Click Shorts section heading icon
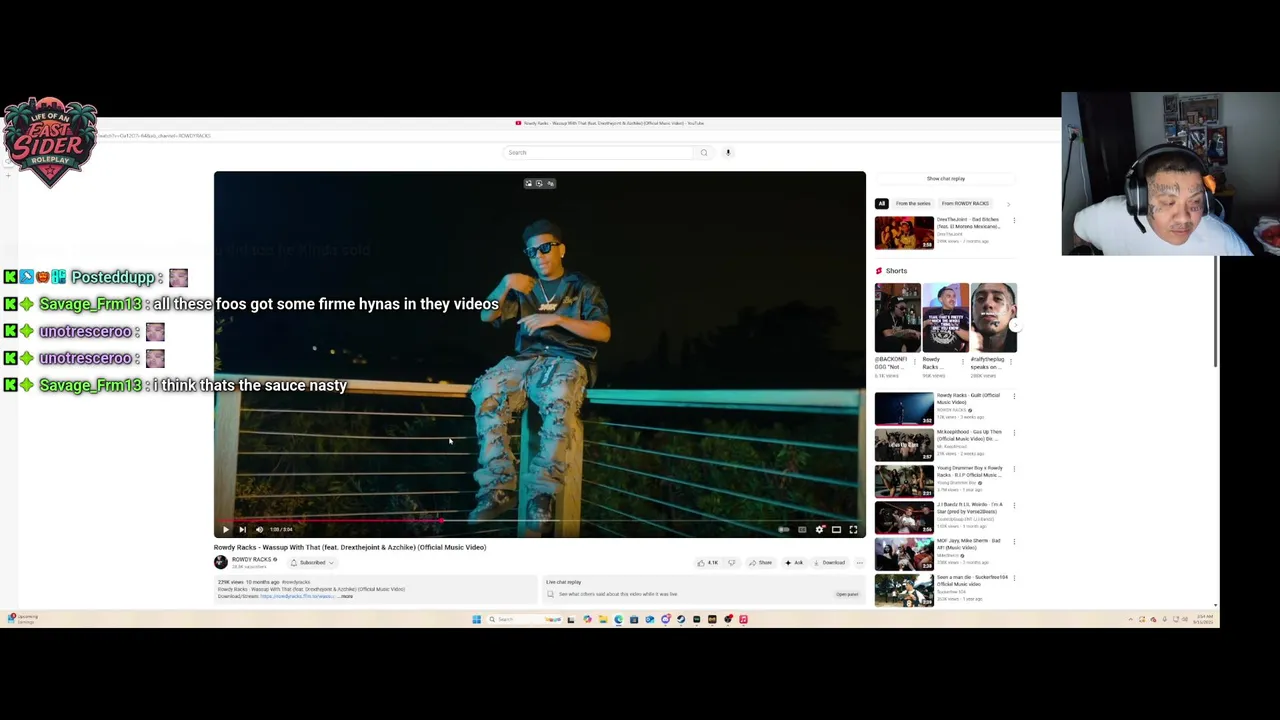1280x720 pixels. click(x=879, y=271)
